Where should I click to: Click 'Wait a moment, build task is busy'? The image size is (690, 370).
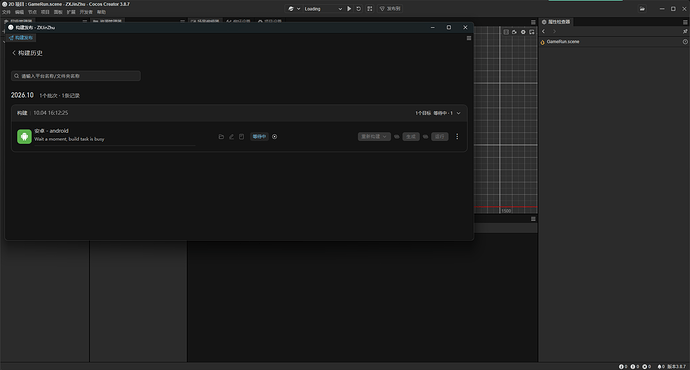tap(69, 139)
